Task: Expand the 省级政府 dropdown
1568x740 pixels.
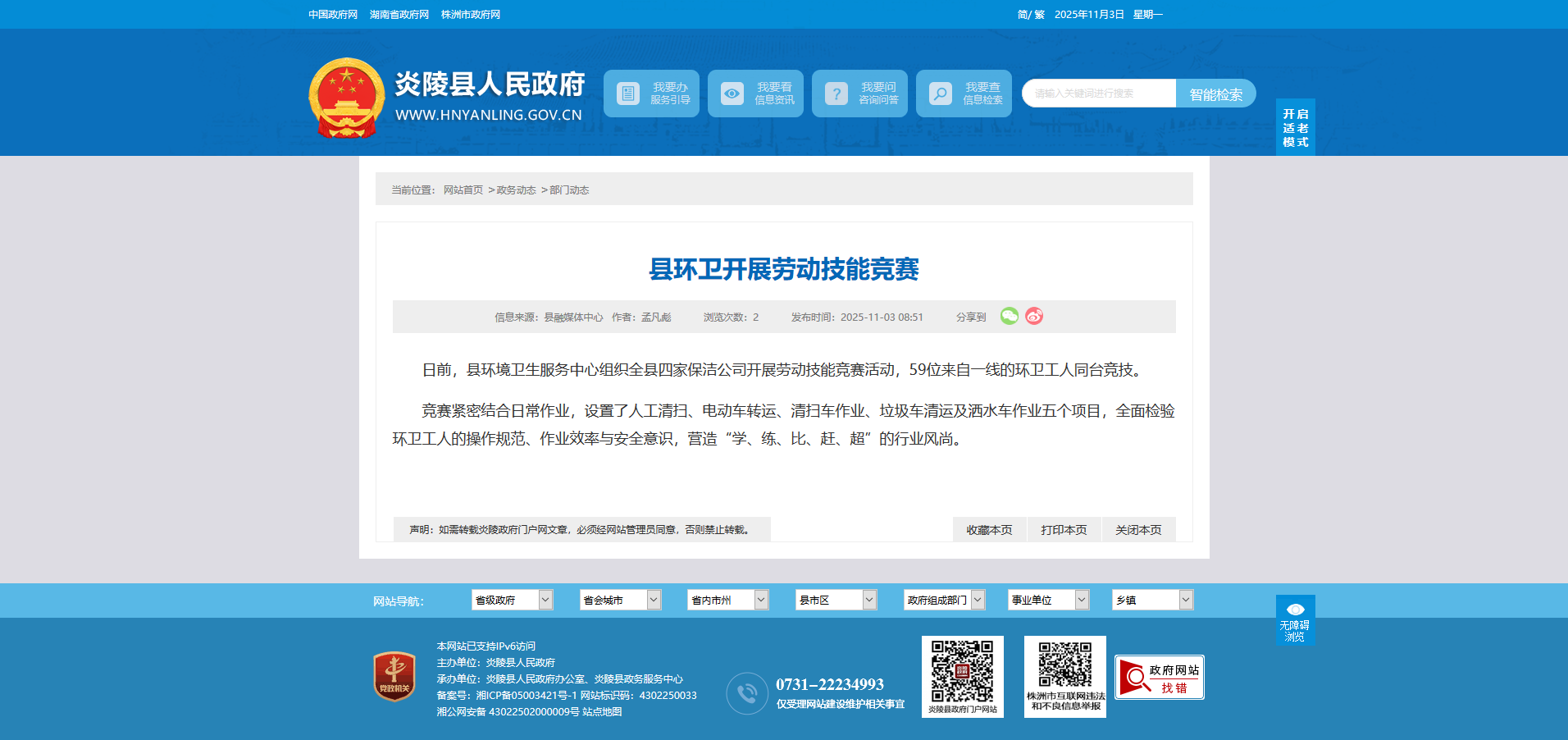Action: 512,601
